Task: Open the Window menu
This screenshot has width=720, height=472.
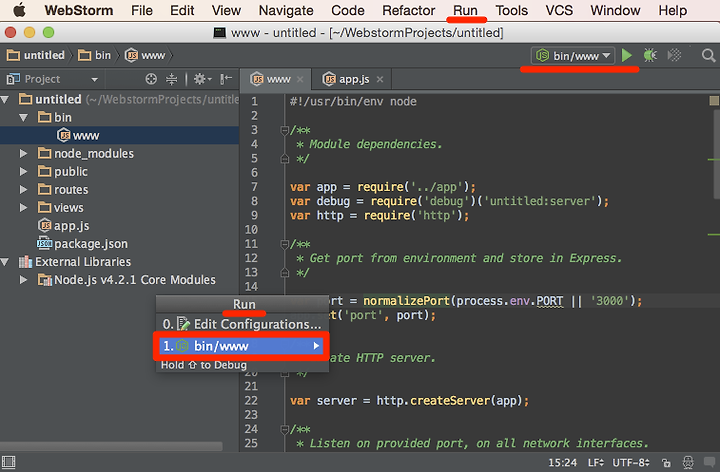Action: 615,10
